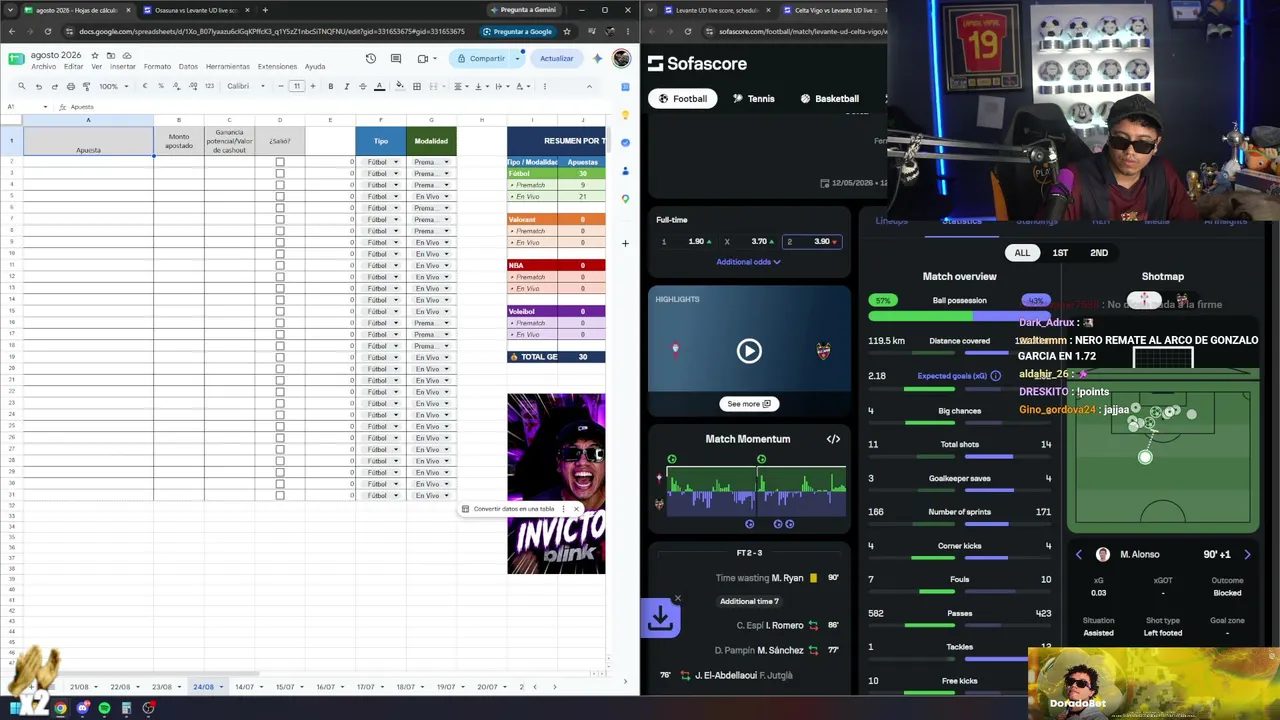This screenshot has height=720, width=1280.
Task: Open the Formato menu
Action: click(x=157, y=67)
